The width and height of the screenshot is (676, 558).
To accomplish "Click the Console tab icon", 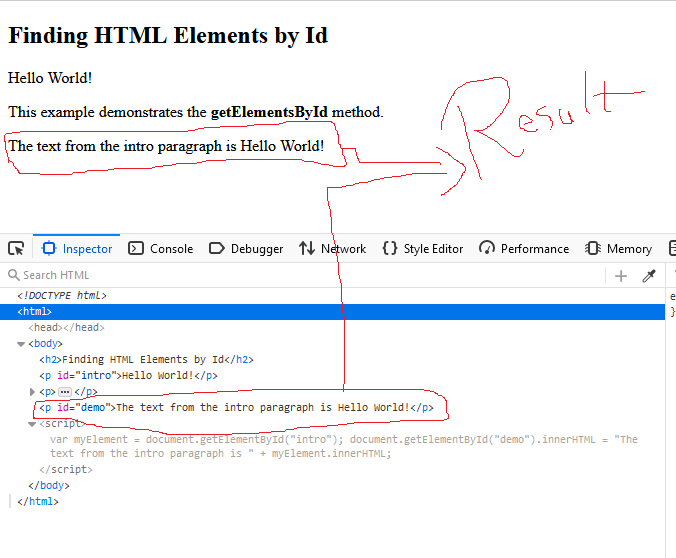I will 136,249.
